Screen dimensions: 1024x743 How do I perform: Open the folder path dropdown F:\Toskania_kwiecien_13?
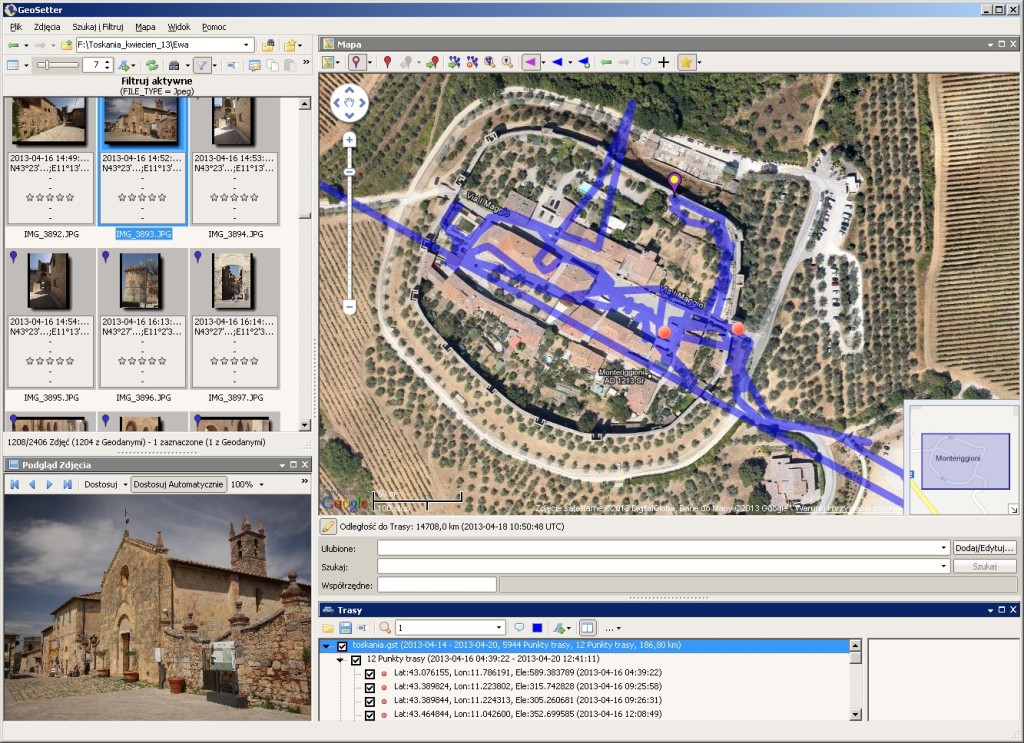pyautogui.click(x=248, y=45)
